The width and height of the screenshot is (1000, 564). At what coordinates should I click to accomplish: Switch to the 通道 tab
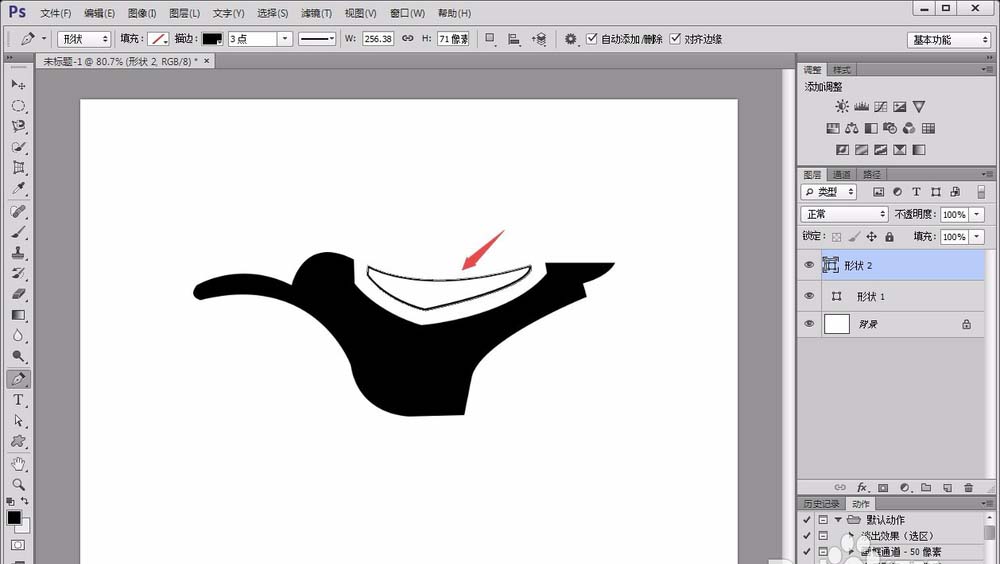(x=841, y=174)
